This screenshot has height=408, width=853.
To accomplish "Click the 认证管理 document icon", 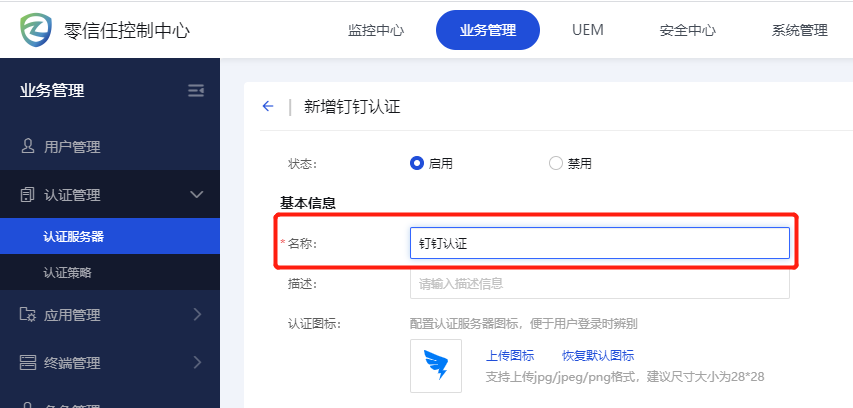I will (28, 195).
